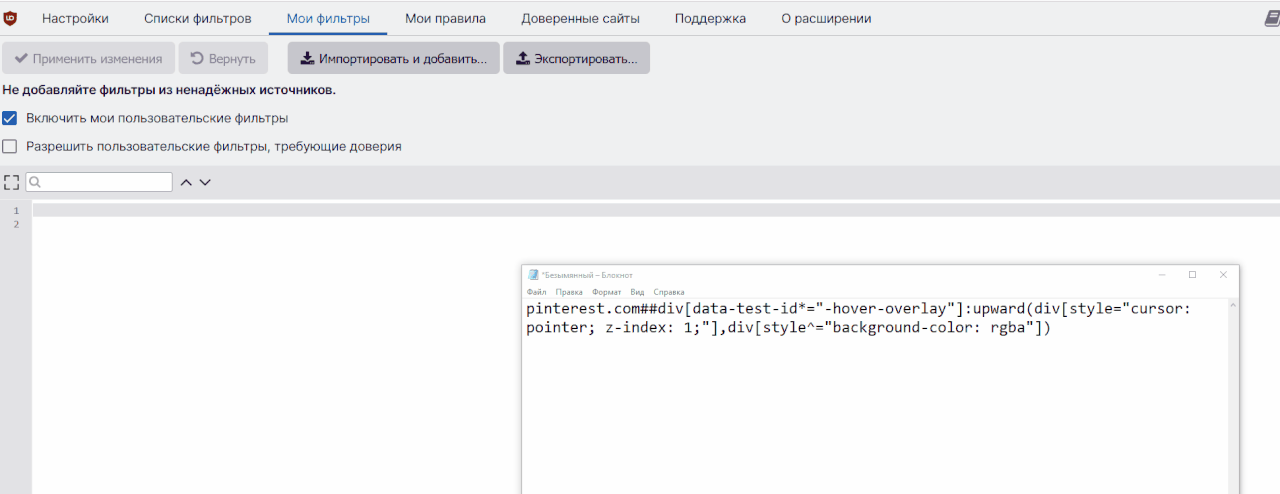Enable filters requiring trust checkbox
The height and width of the screenshot is (494, 1280).
(10, 146)
